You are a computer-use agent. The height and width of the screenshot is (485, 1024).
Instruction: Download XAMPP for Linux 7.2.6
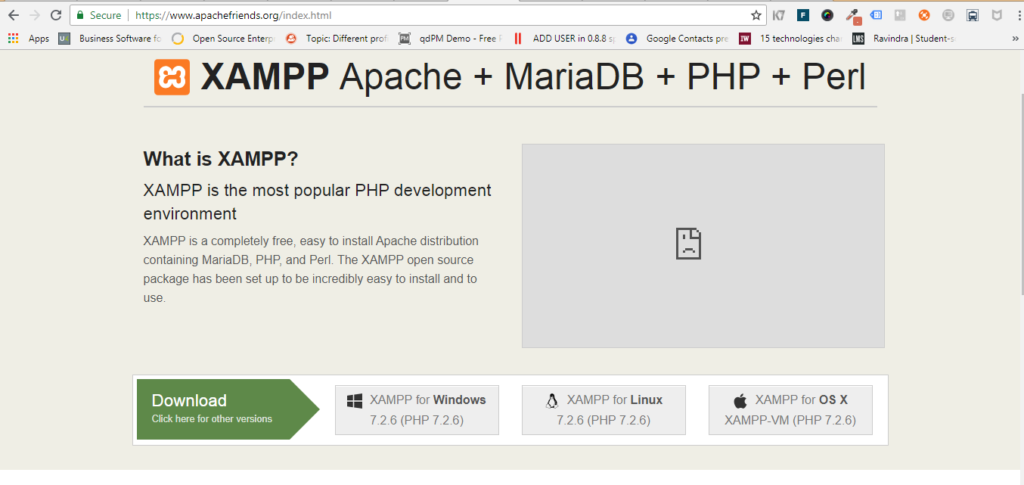(x=603, y=410)
